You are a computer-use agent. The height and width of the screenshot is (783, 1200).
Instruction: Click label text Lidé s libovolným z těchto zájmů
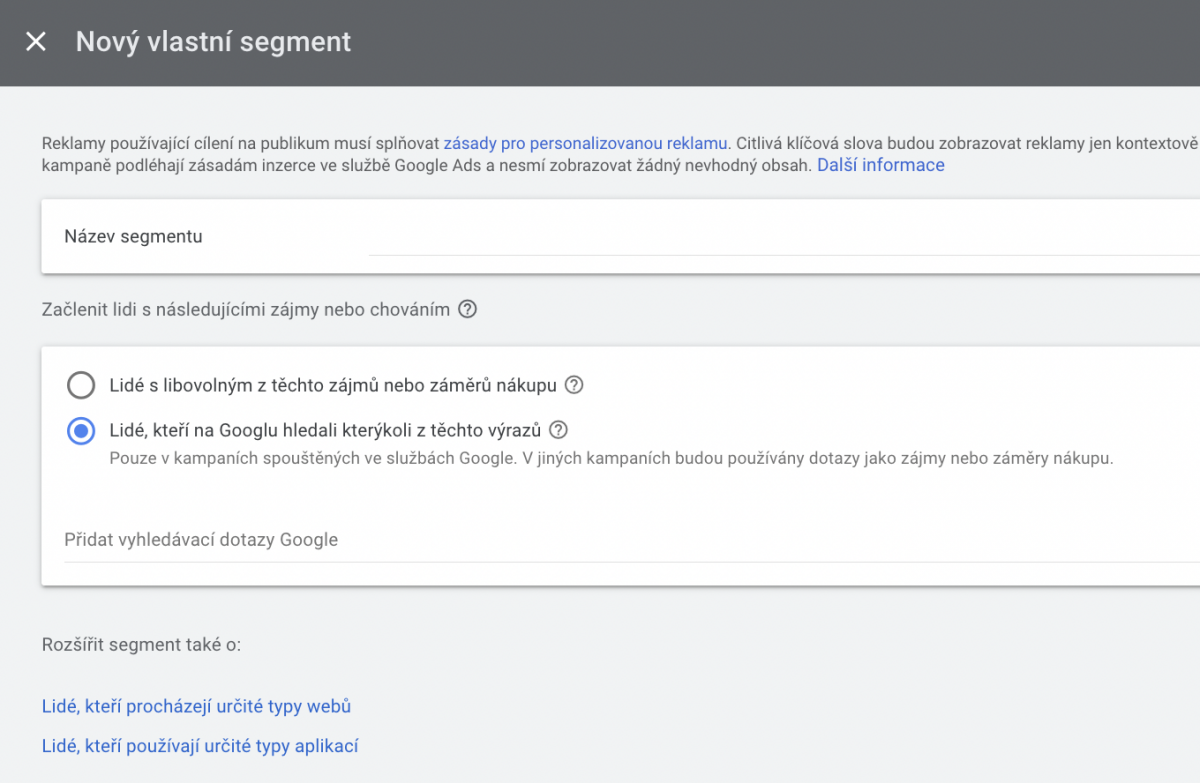point(334,385)
